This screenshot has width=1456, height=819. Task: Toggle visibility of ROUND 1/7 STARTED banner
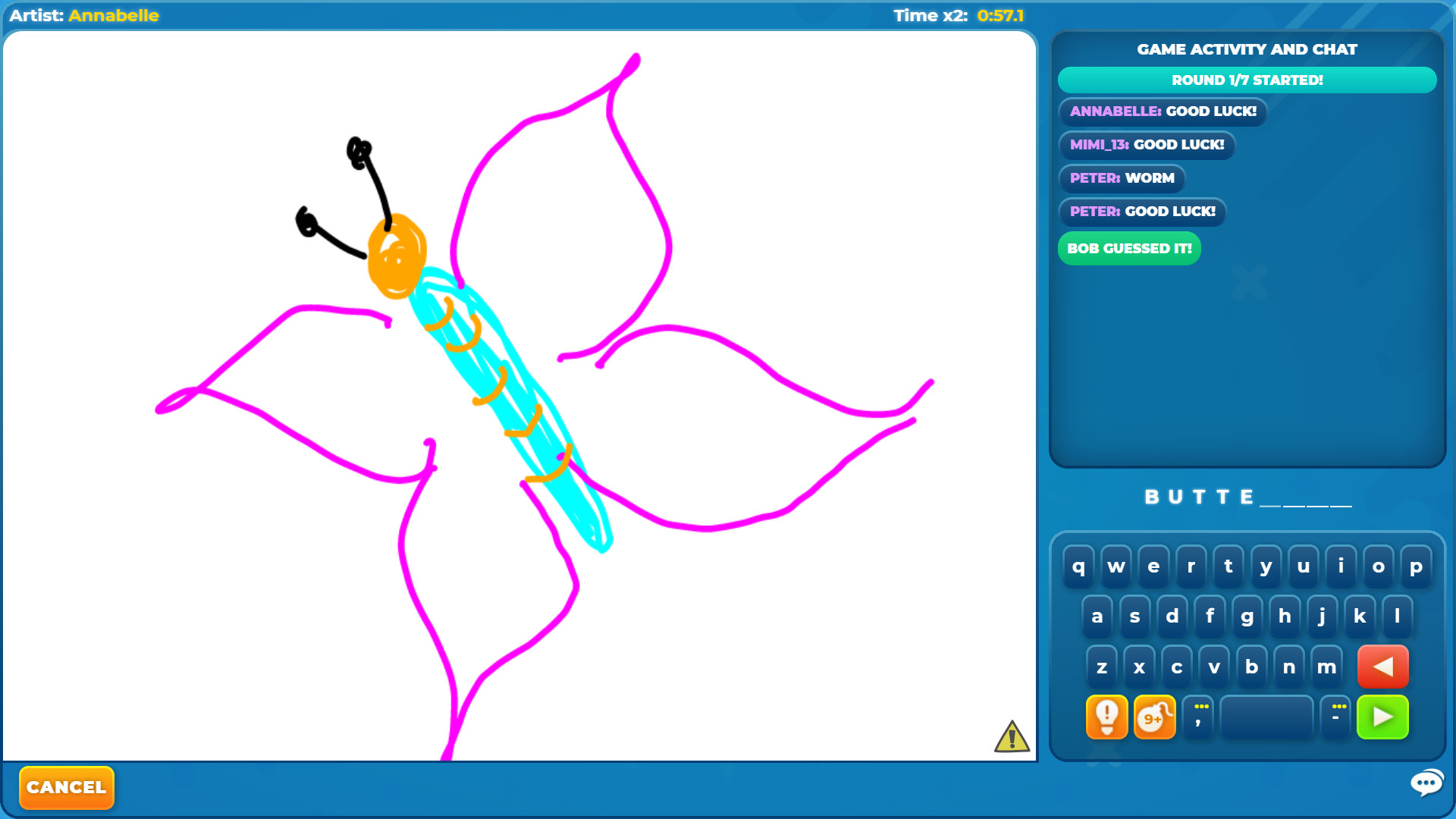(x=1247, y=80)
